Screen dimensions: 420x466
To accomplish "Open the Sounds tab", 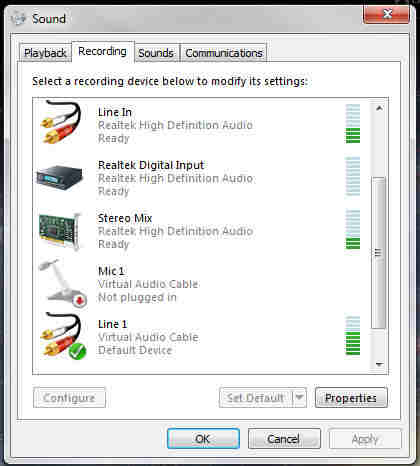I will tap(156, 53).
